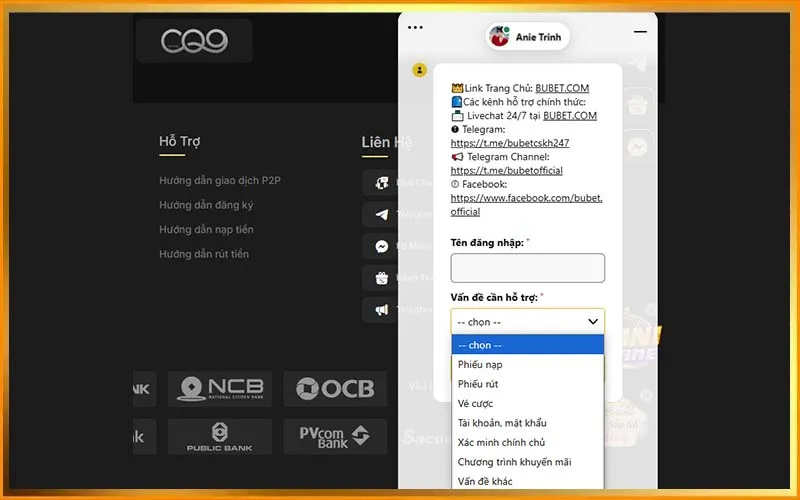Select the 'Vấn đề khác' option
Image resolution: width=800 pixels, height=500 pixels.
[x=528, y=481]
